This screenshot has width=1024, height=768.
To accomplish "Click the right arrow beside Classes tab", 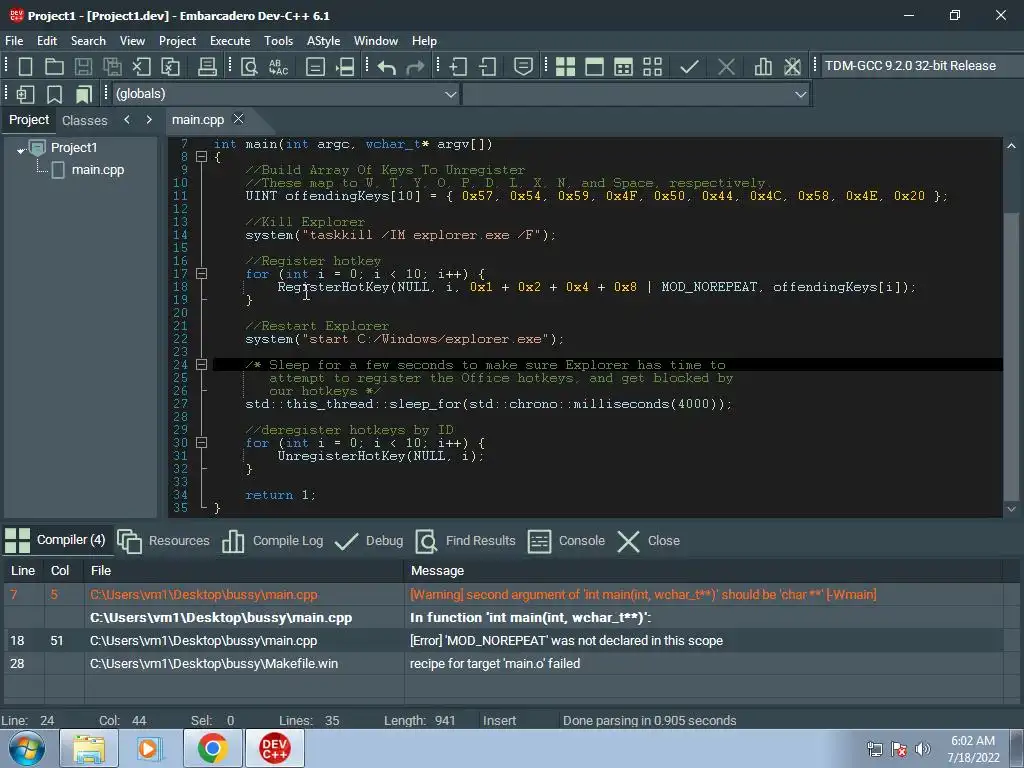I will (x=149, y=120).
